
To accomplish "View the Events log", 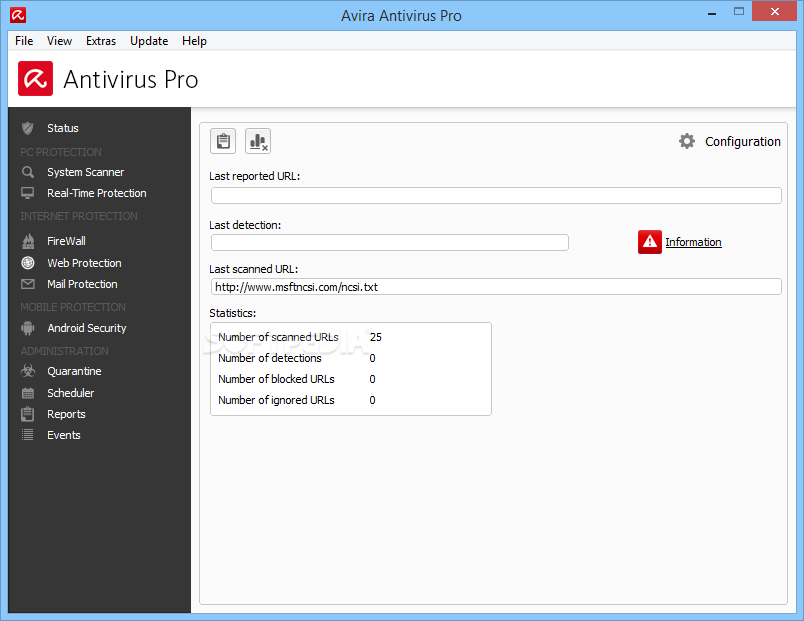I will click(x=64, y=435).
